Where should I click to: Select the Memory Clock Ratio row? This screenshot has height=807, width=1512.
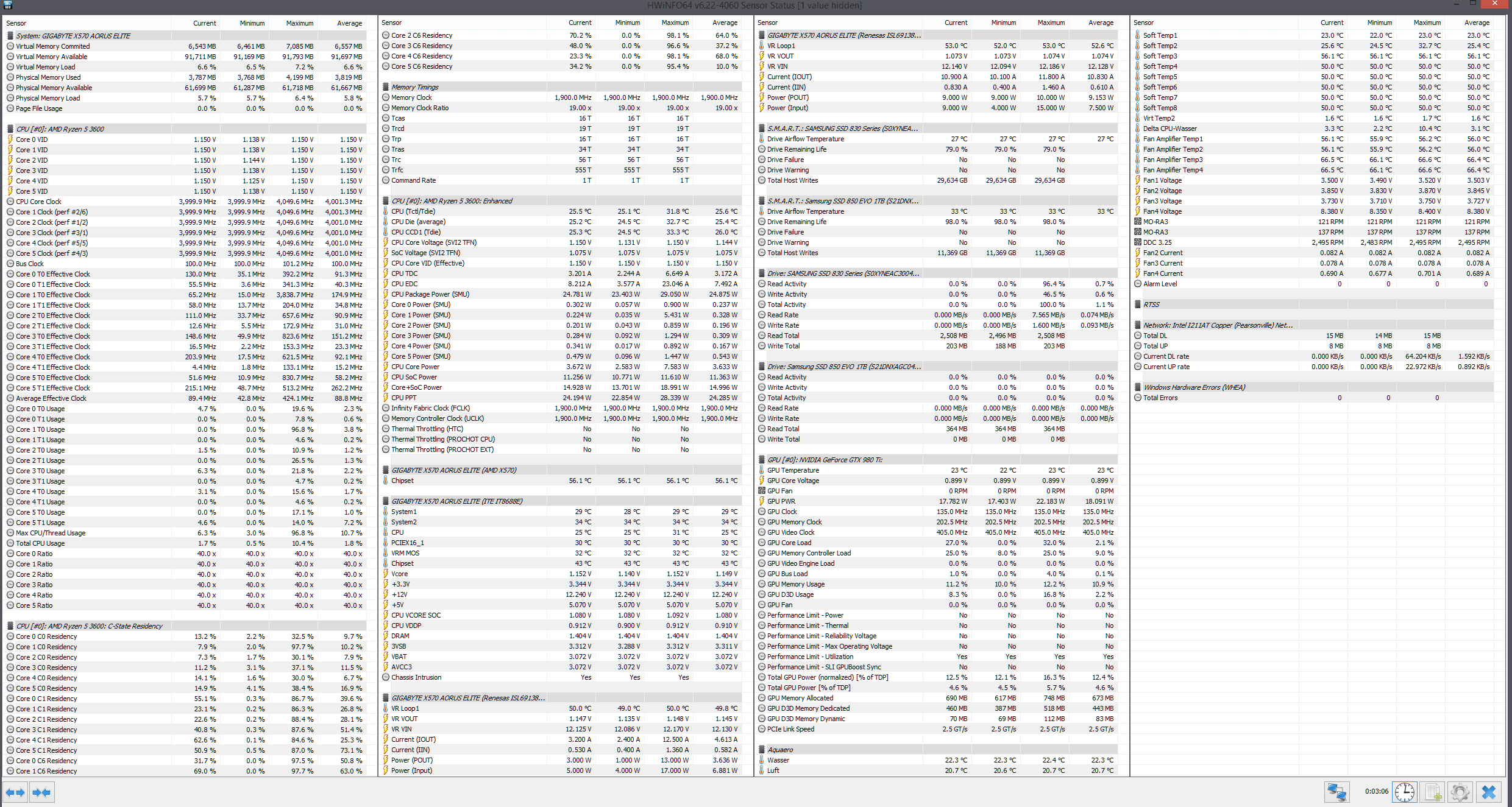561,108
